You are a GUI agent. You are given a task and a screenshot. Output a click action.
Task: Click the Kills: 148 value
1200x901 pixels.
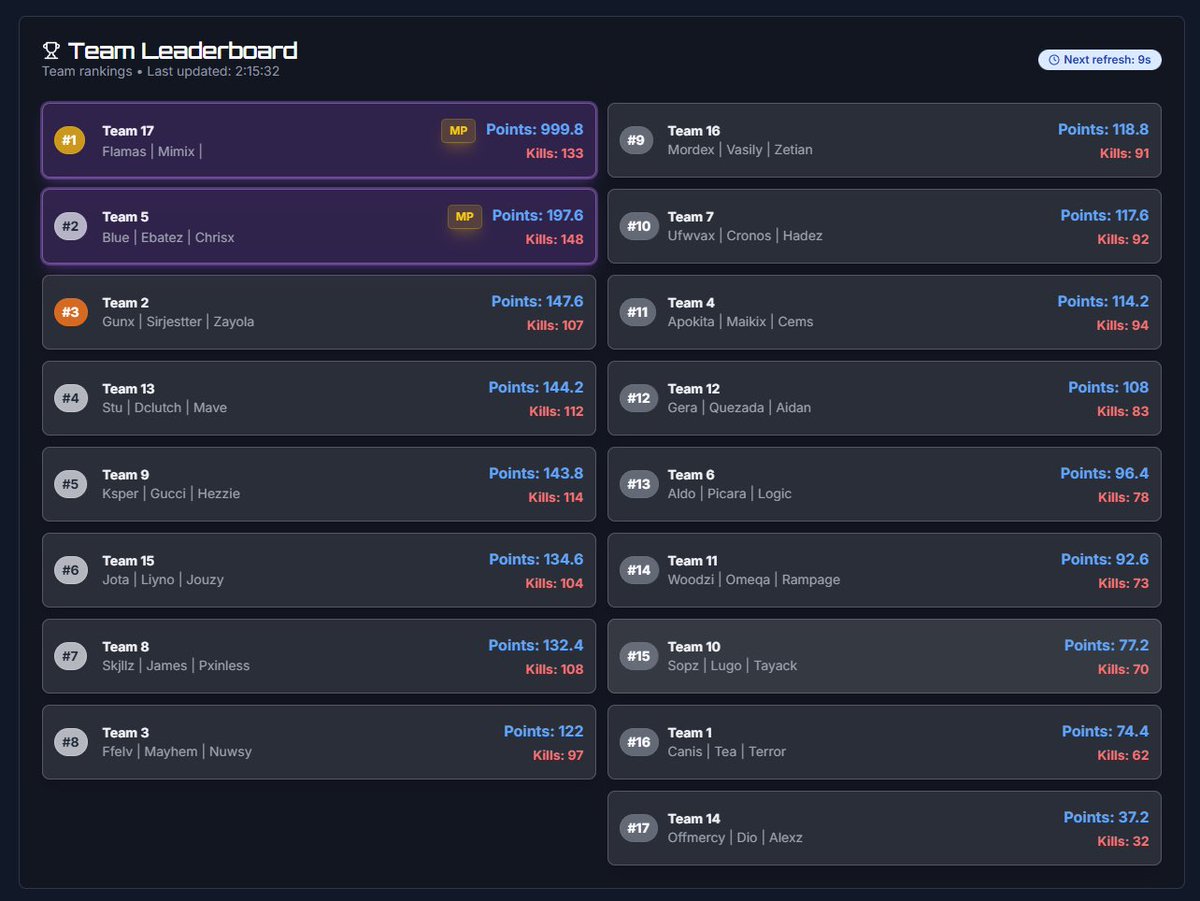click(555, 240)
